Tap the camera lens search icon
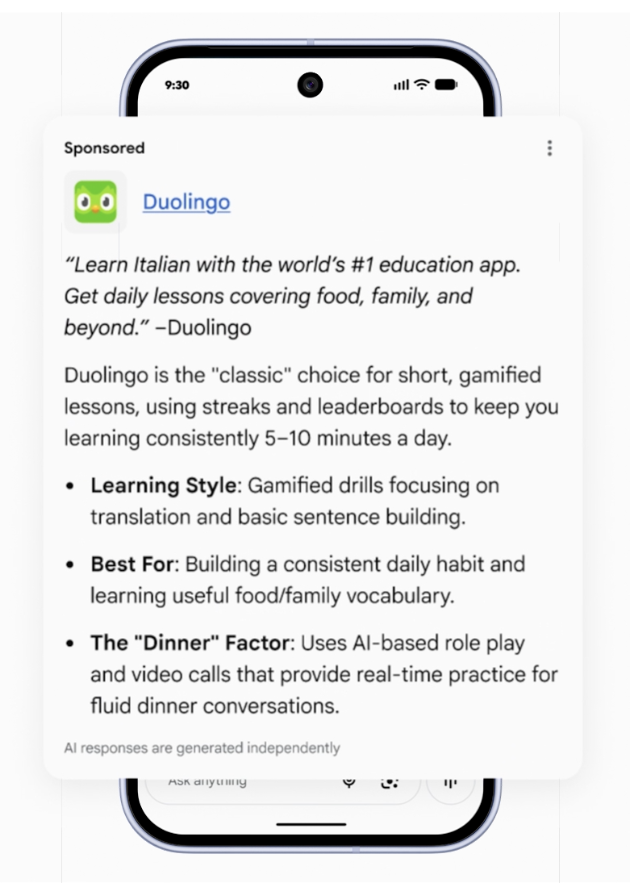Screen dimensions: 636x894 [x=390, y=783]
